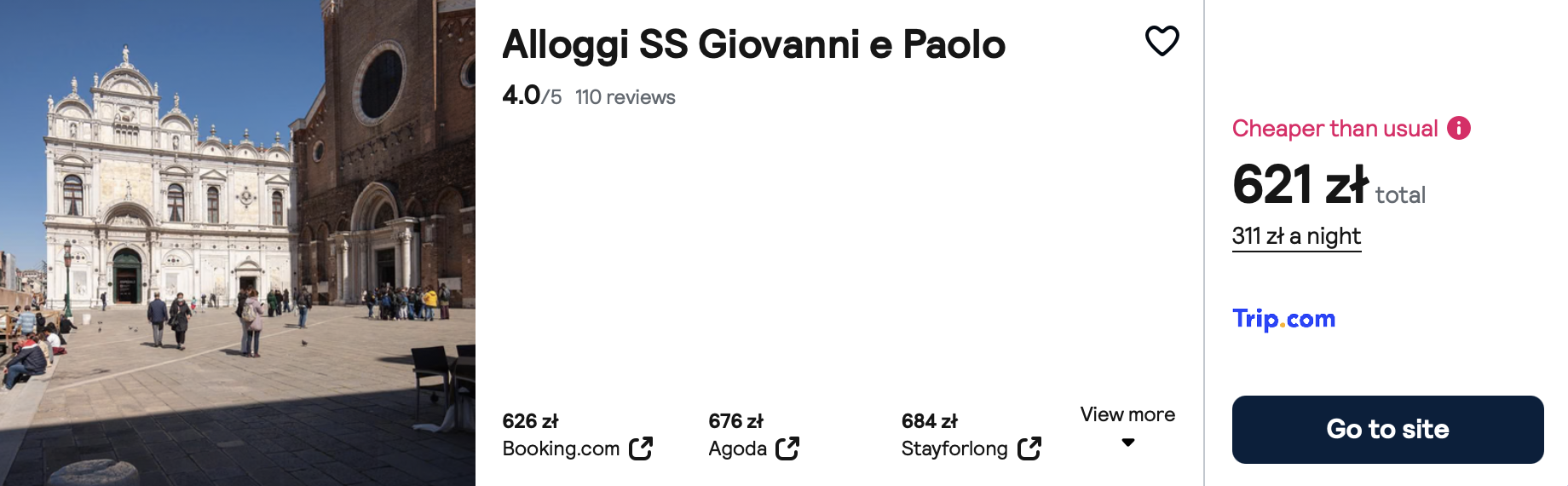Open the Trip.com logo link

click(x=1283, y=319)
